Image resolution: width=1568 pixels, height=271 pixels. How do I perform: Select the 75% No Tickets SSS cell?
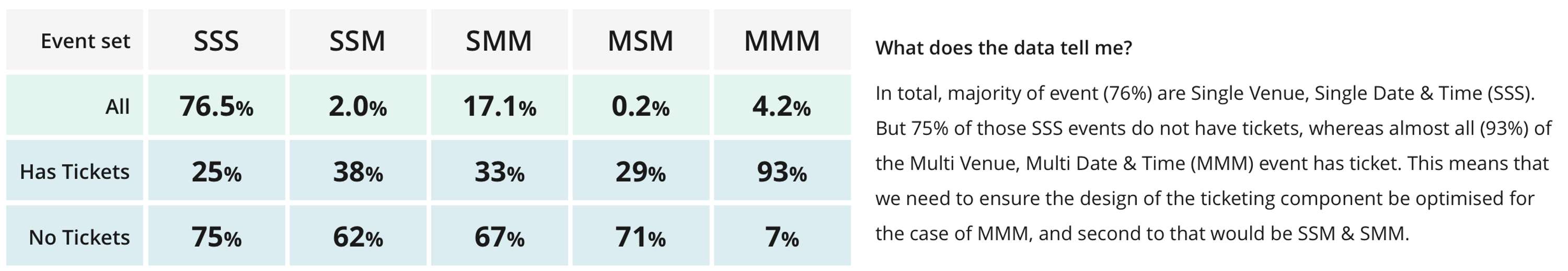(x=216, y=235)
